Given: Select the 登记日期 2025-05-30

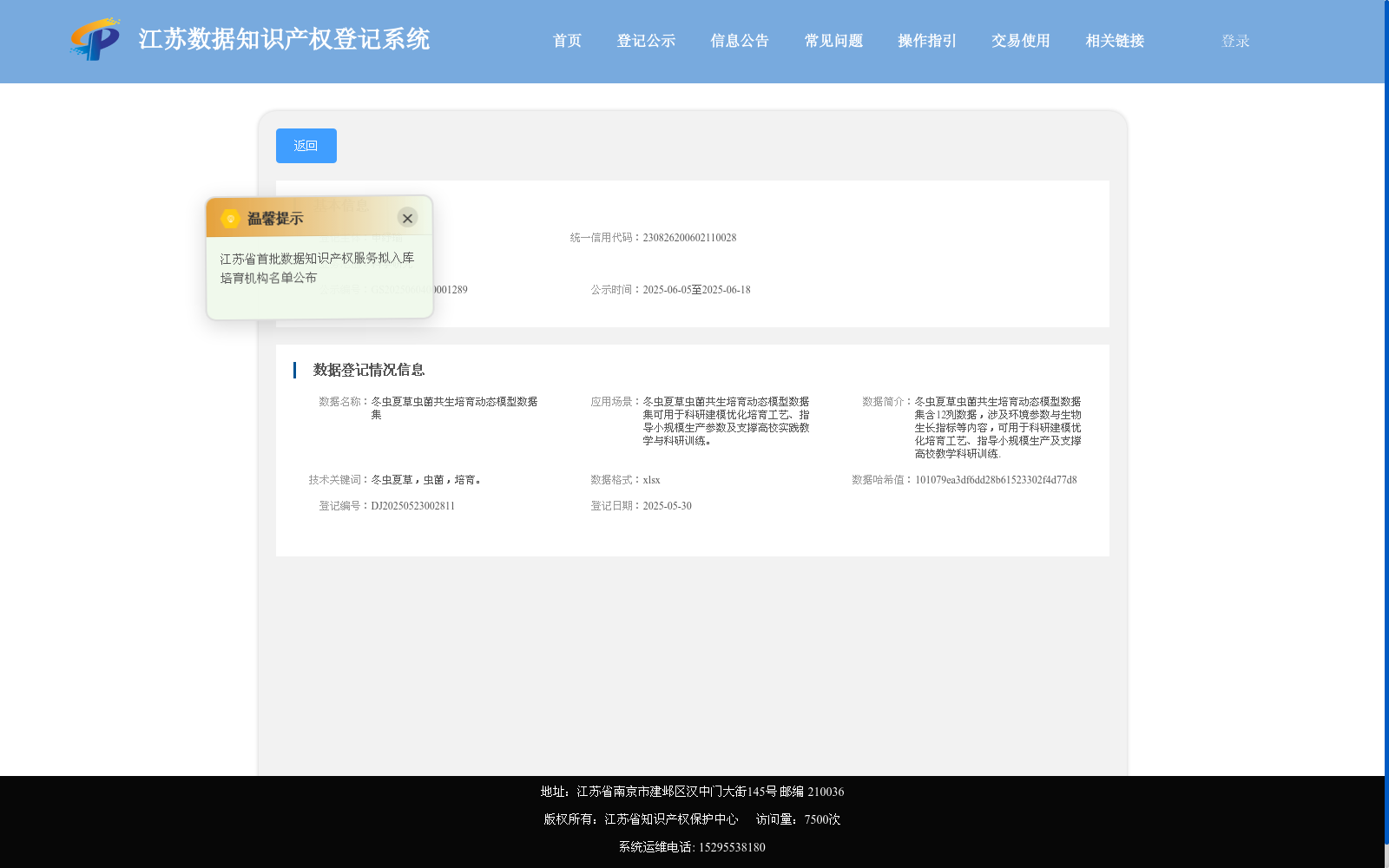Looking at the screenshot, I should (667, 506).
